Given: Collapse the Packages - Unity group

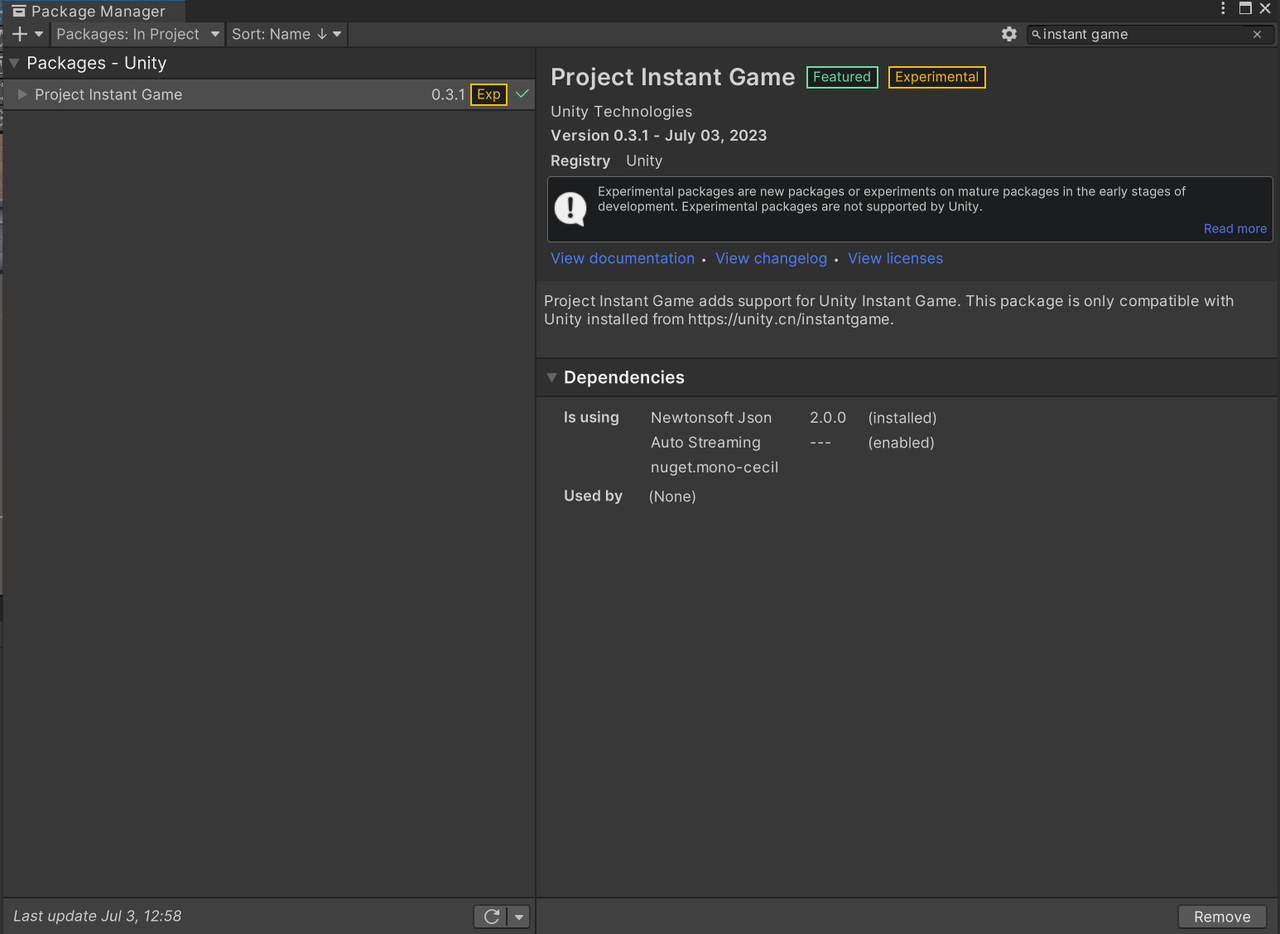Looking at the screenshot, I should coord(14,63).
